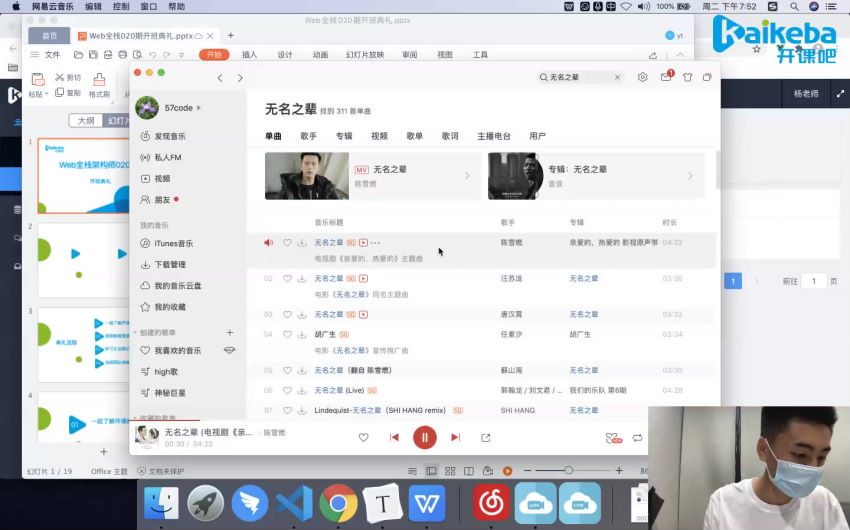Skip to the next track
The image size is (850, 530).
click(x=455, y=437)
